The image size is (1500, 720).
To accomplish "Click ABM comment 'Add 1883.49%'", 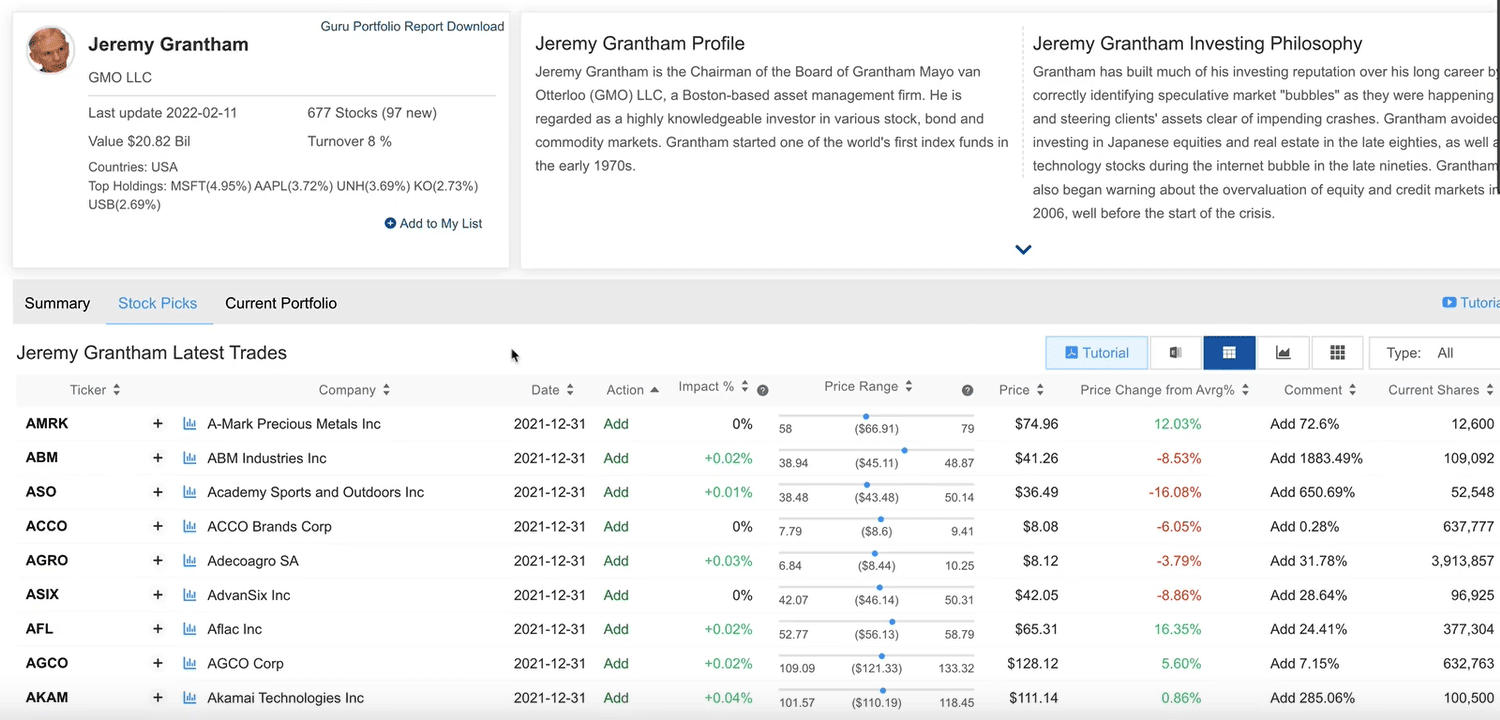I will click(1316, 458).
